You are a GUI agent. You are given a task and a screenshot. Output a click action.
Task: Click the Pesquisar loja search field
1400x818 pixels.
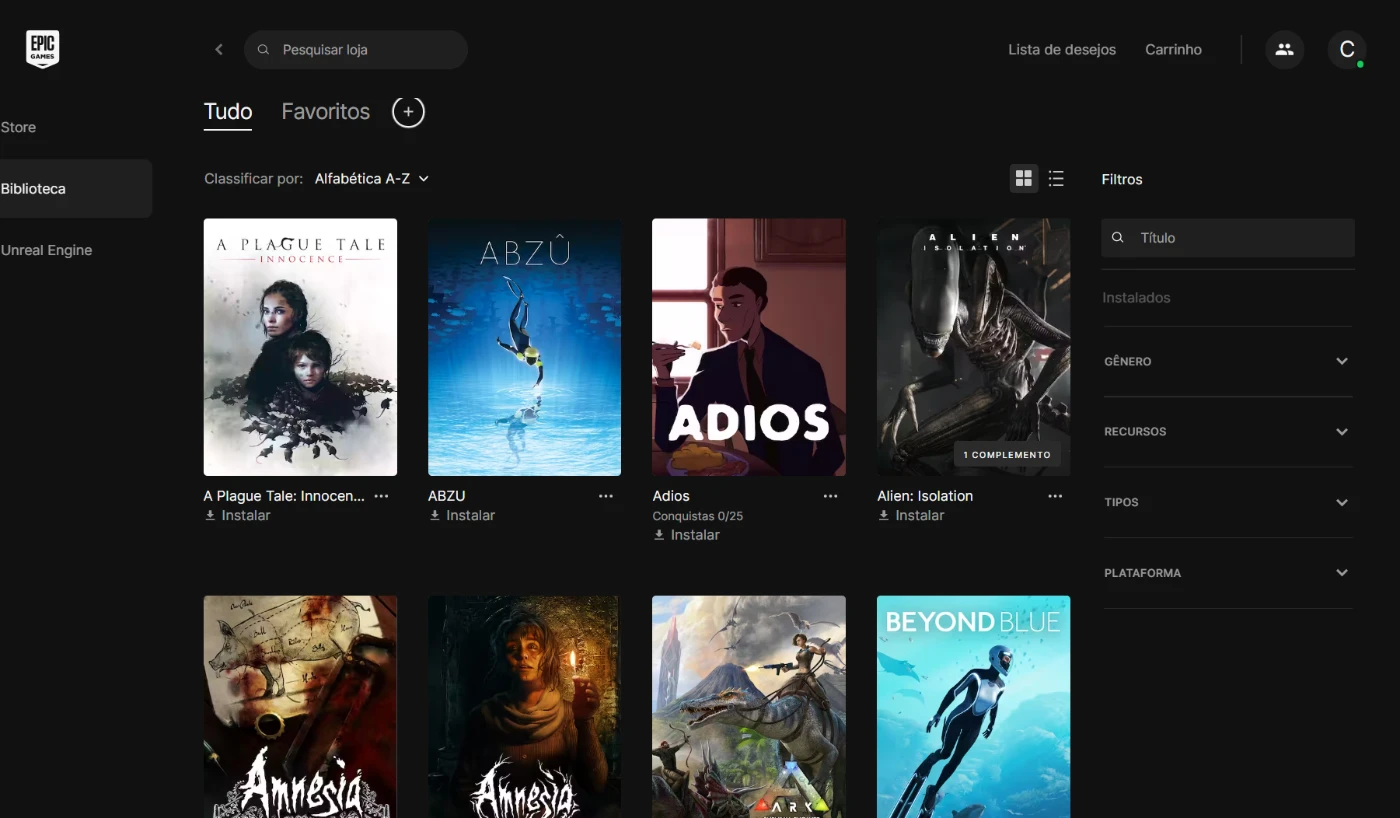(x=356, y=49)
